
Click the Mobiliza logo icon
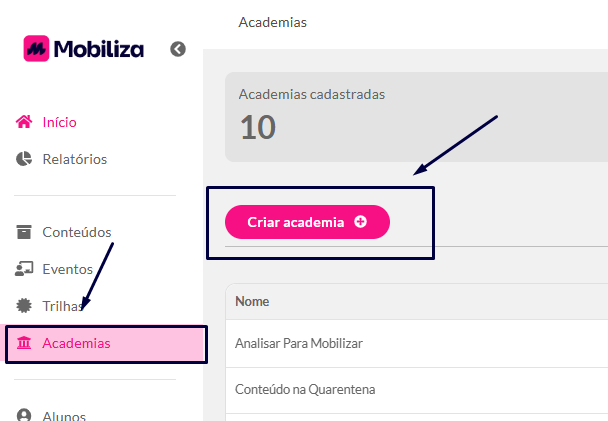click(x=36, y=48)
